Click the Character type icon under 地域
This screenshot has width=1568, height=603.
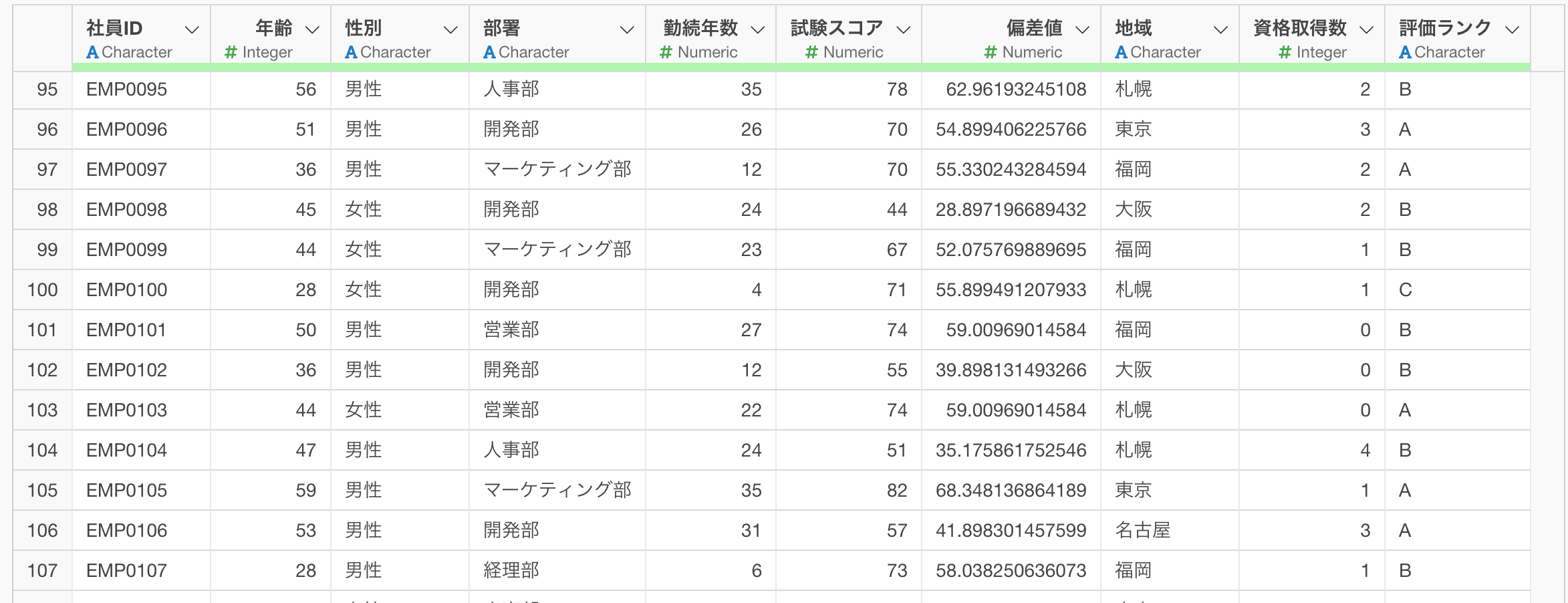click(x=1122, y=52)
